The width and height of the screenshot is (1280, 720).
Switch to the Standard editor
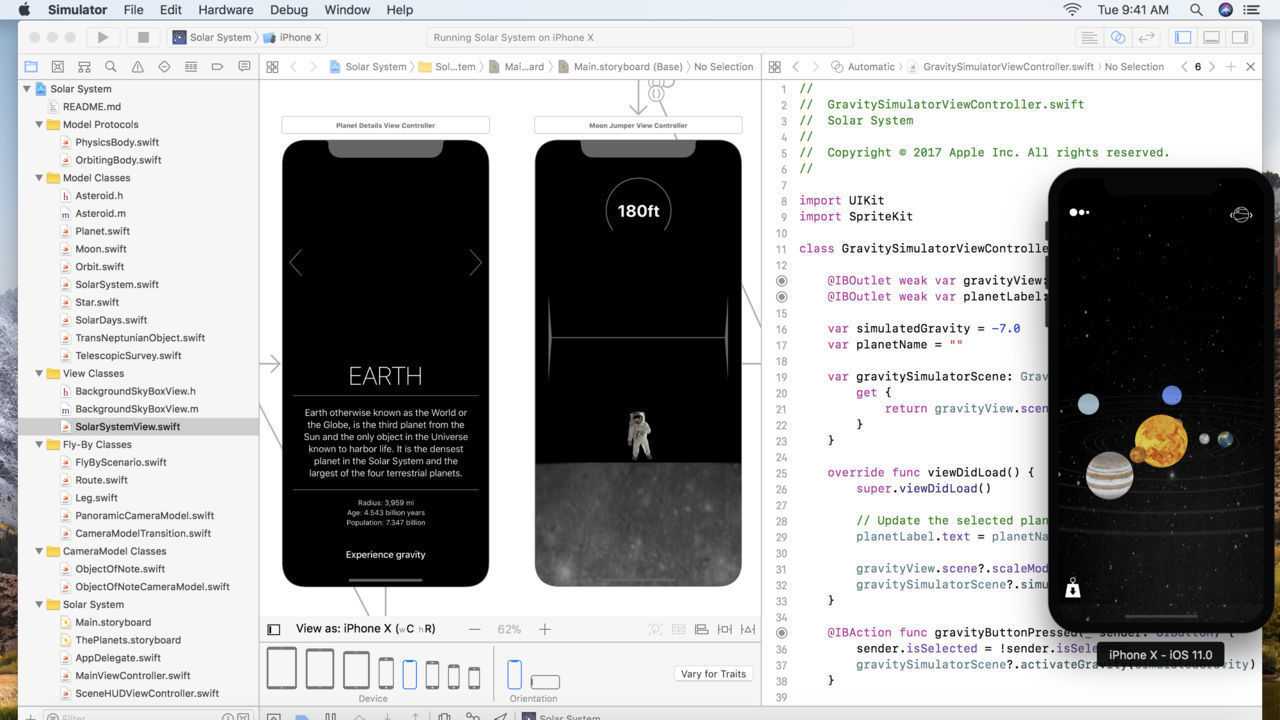coord(1090,37)
